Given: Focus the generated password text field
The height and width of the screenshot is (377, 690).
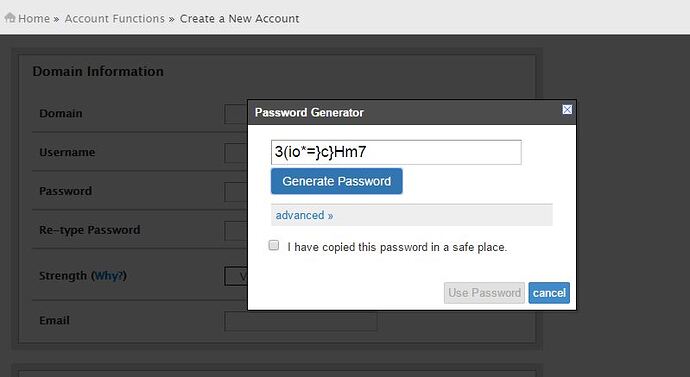Looking at the screenshot, I should pyautogui.click(x=396, y=152).
